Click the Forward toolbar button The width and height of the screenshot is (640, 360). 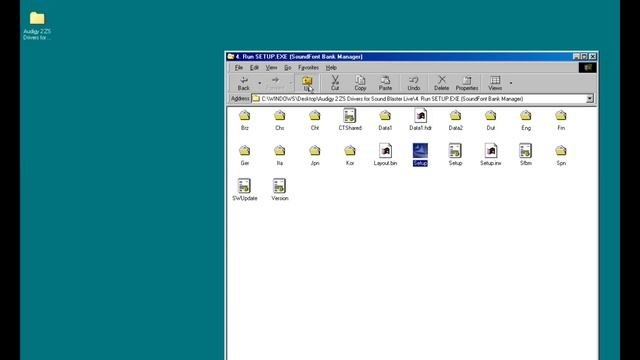pos(276,83)
